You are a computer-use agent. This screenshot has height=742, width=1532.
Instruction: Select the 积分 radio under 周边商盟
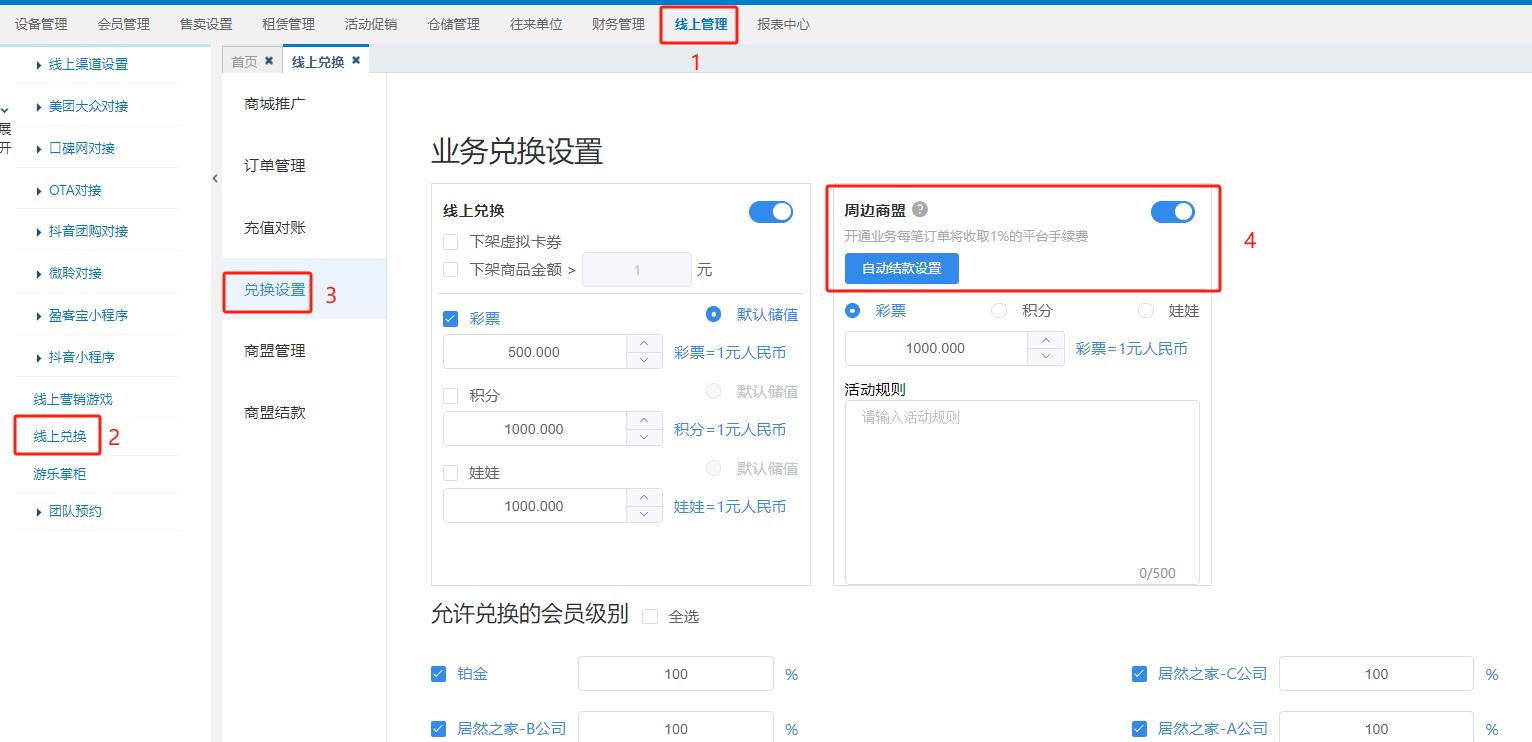[999, 311]
